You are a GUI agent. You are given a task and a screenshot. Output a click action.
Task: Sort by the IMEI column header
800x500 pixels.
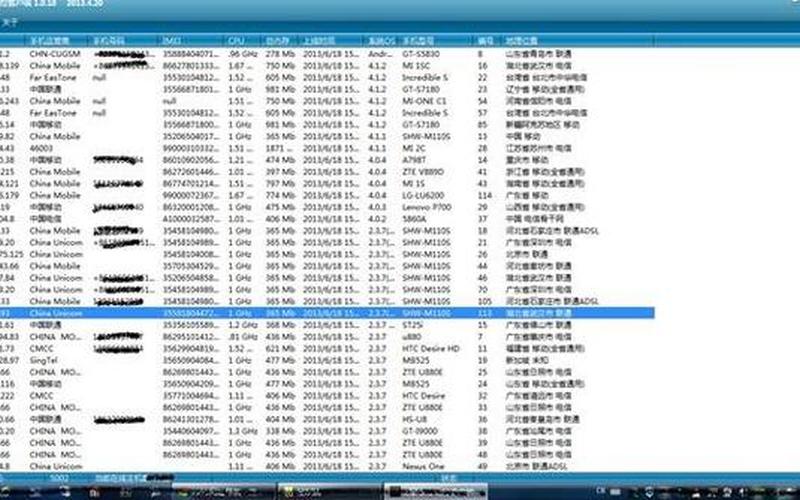coord(171,40)
